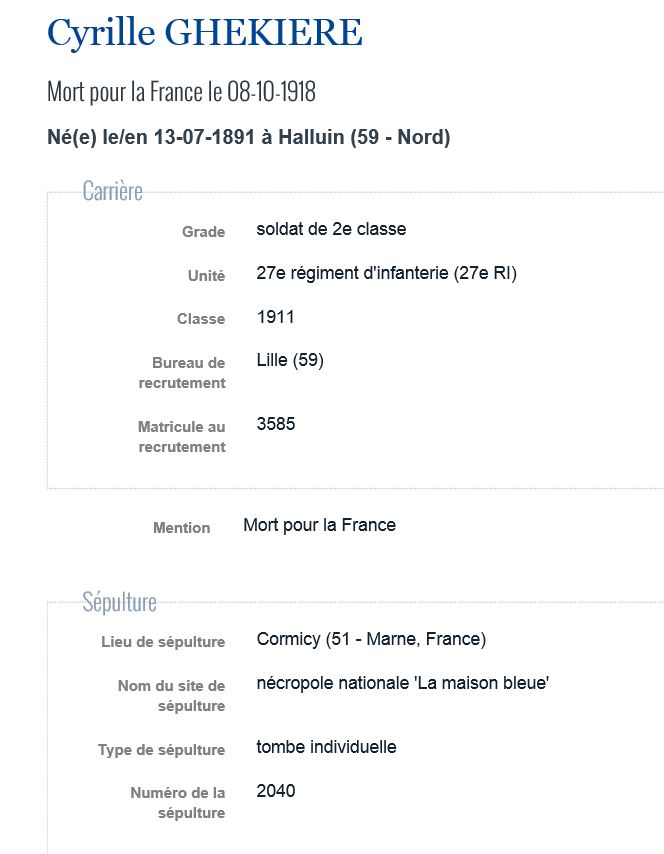The height and width of the screenshot is (854, 664).
Task: Click the 27e régiment d'infanterie unit value
Action: [386, 273]
